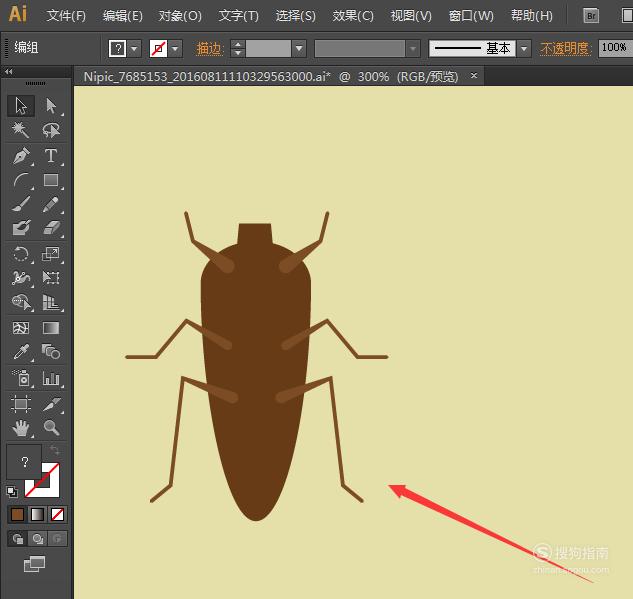Screen dimensions: 633x599
Task: Open the 效果(C) menu
Action: coord(353,16)
